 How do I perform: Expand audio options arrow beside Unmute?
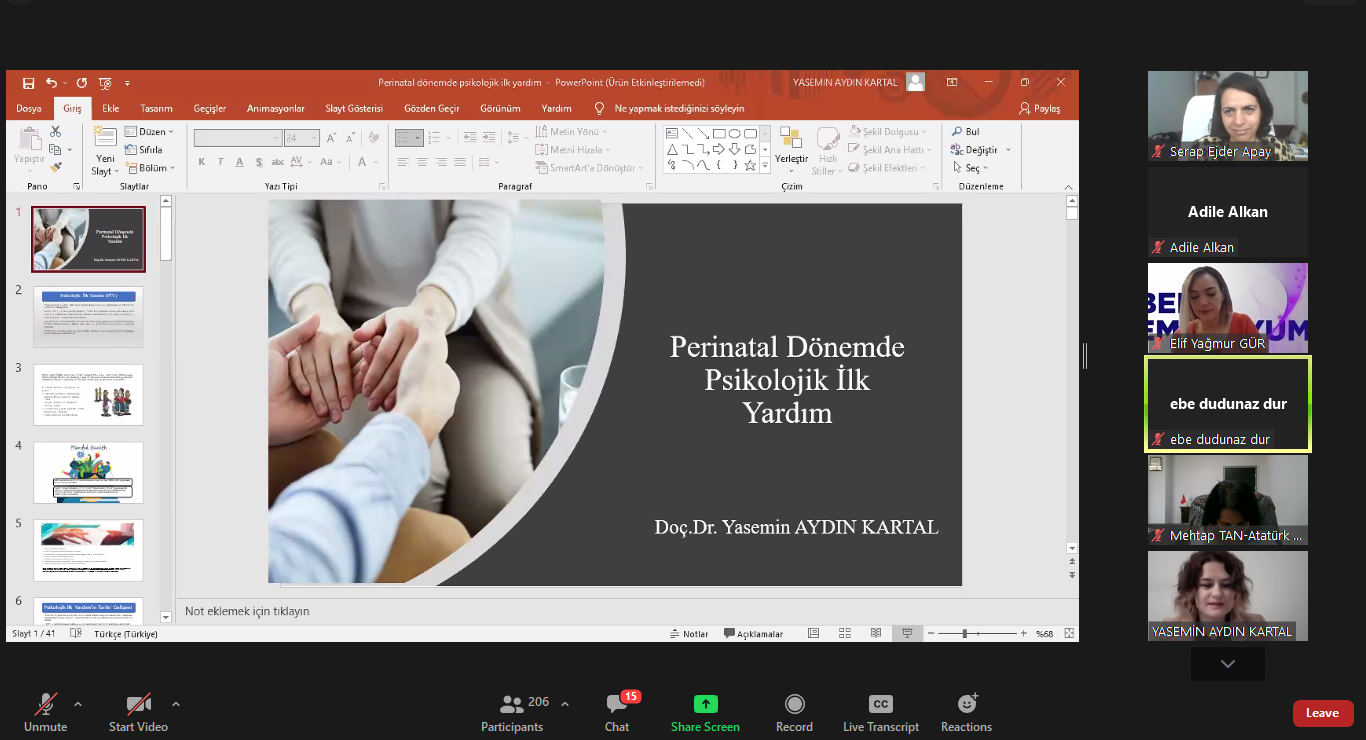[78, 704]
